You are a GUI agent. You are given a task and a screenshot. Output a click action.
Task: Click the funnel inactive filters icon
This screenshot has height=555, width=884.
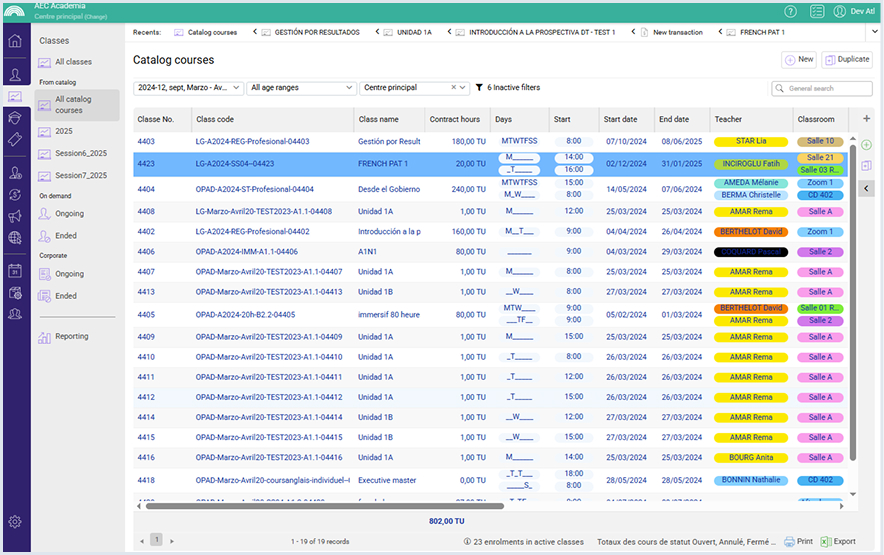point(479,88)
